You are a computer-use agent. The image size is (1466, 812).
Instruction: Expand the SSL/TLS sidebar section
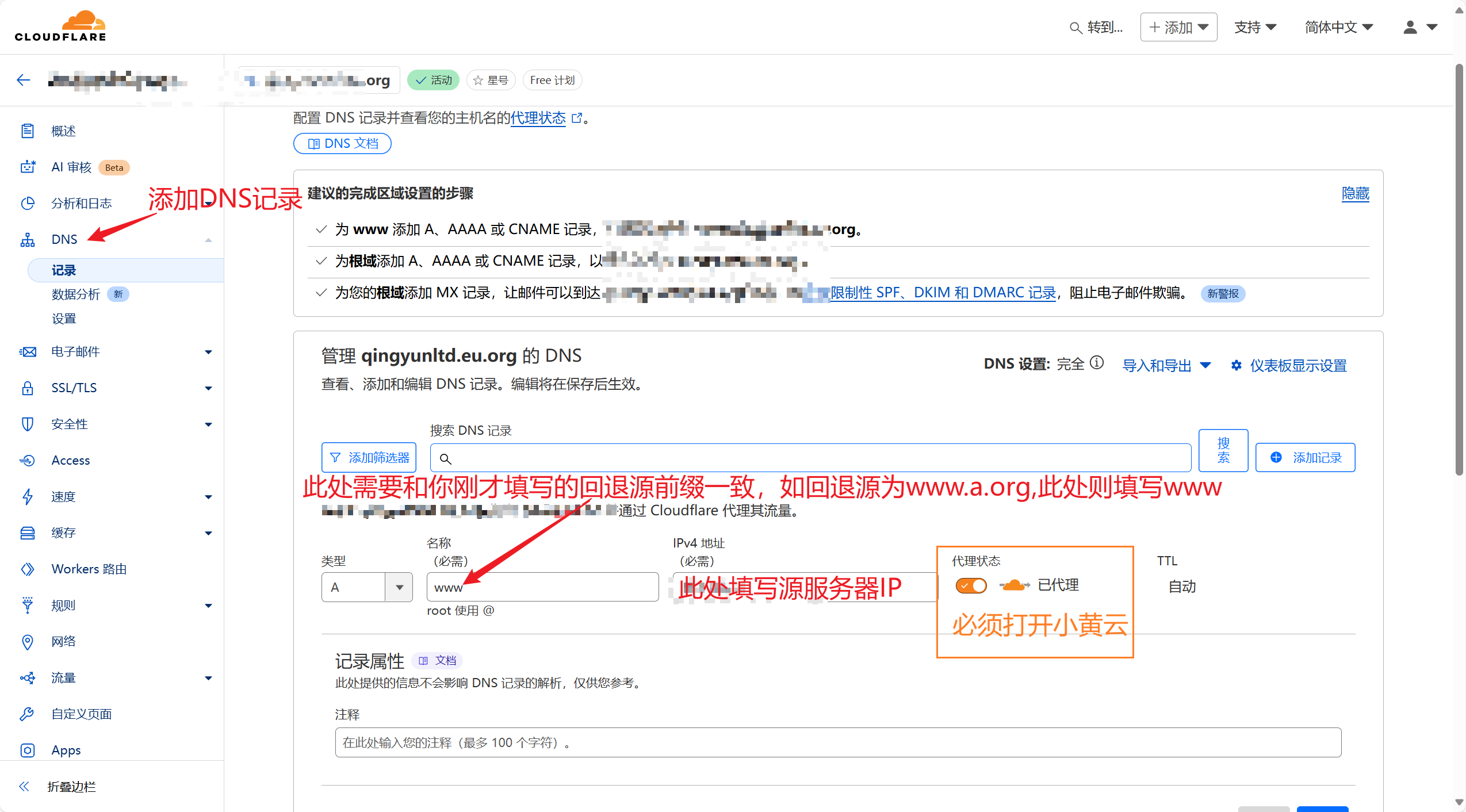pos(208,388)
